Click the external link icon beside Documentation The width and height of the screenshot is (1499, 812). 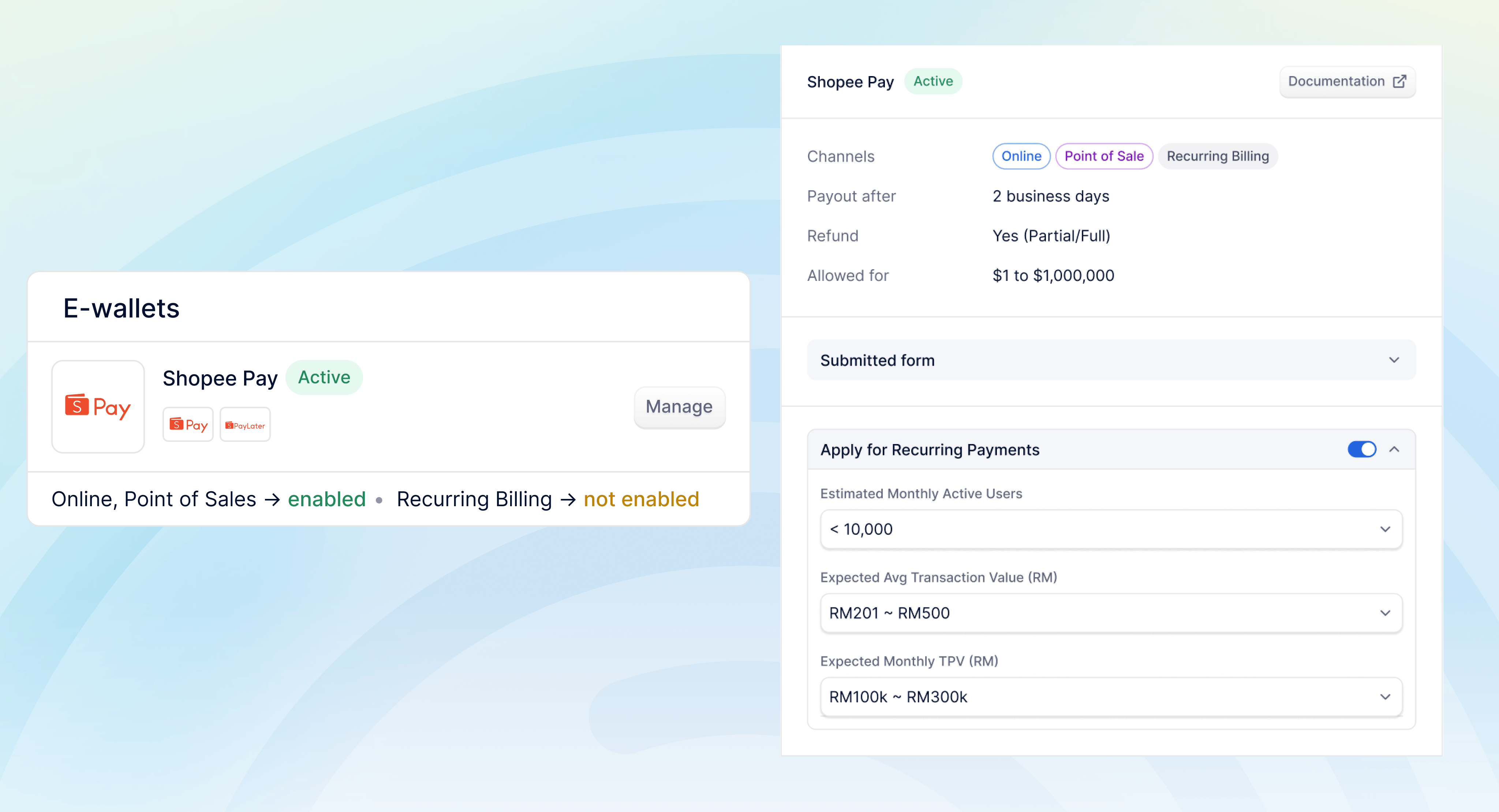[1399, 82]
